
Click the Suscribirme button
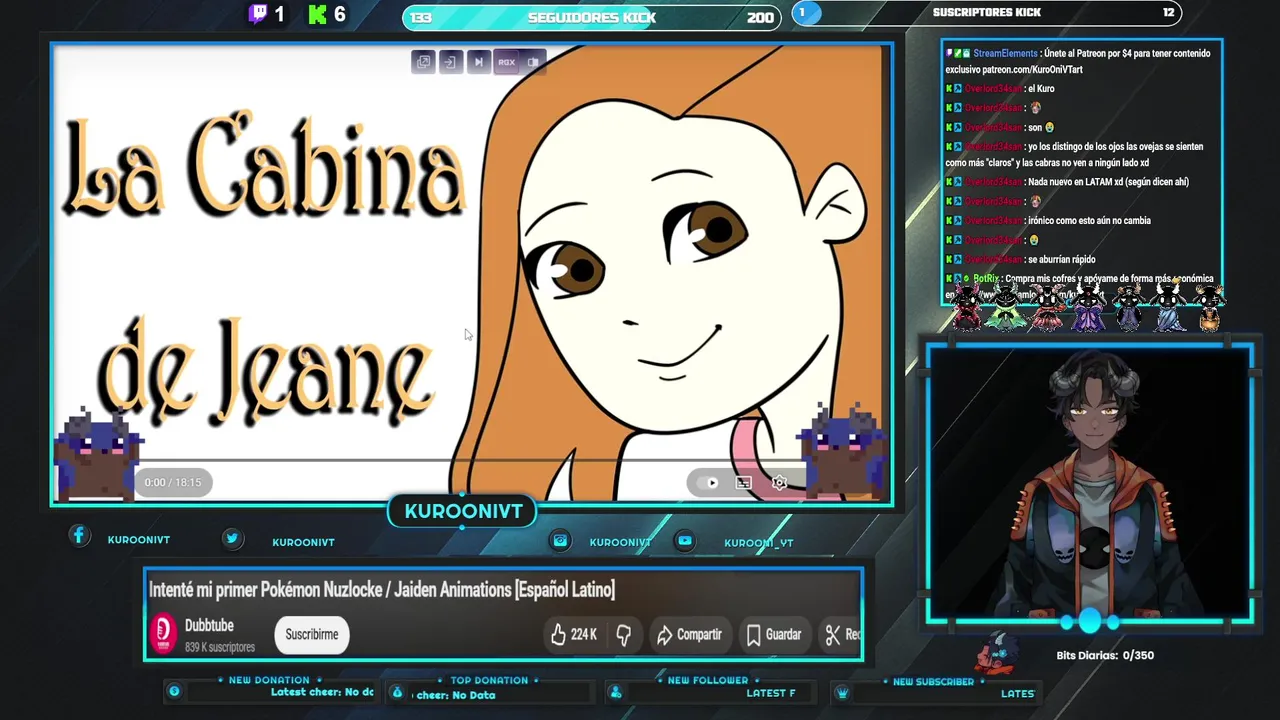pos(312,634)
